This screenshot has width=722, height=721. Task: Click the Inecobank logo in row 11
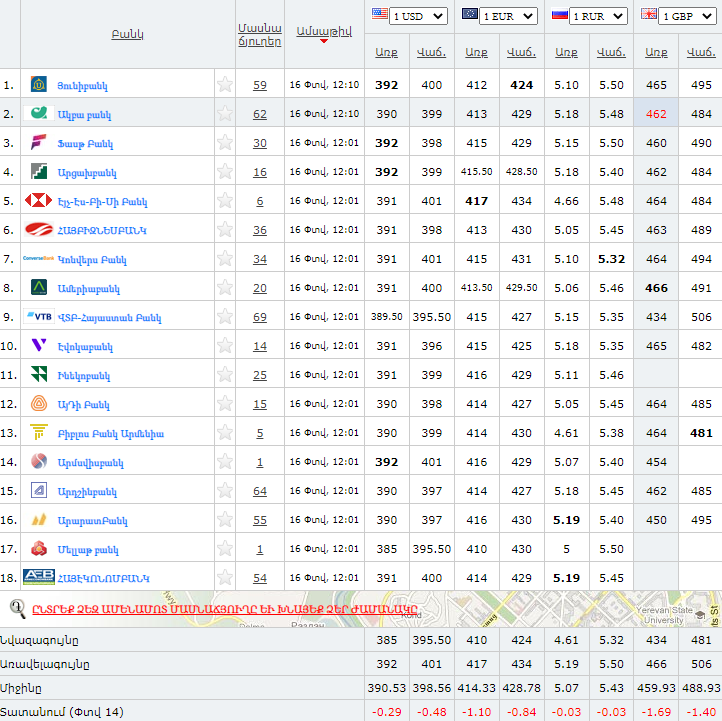(x=39, y=374)
